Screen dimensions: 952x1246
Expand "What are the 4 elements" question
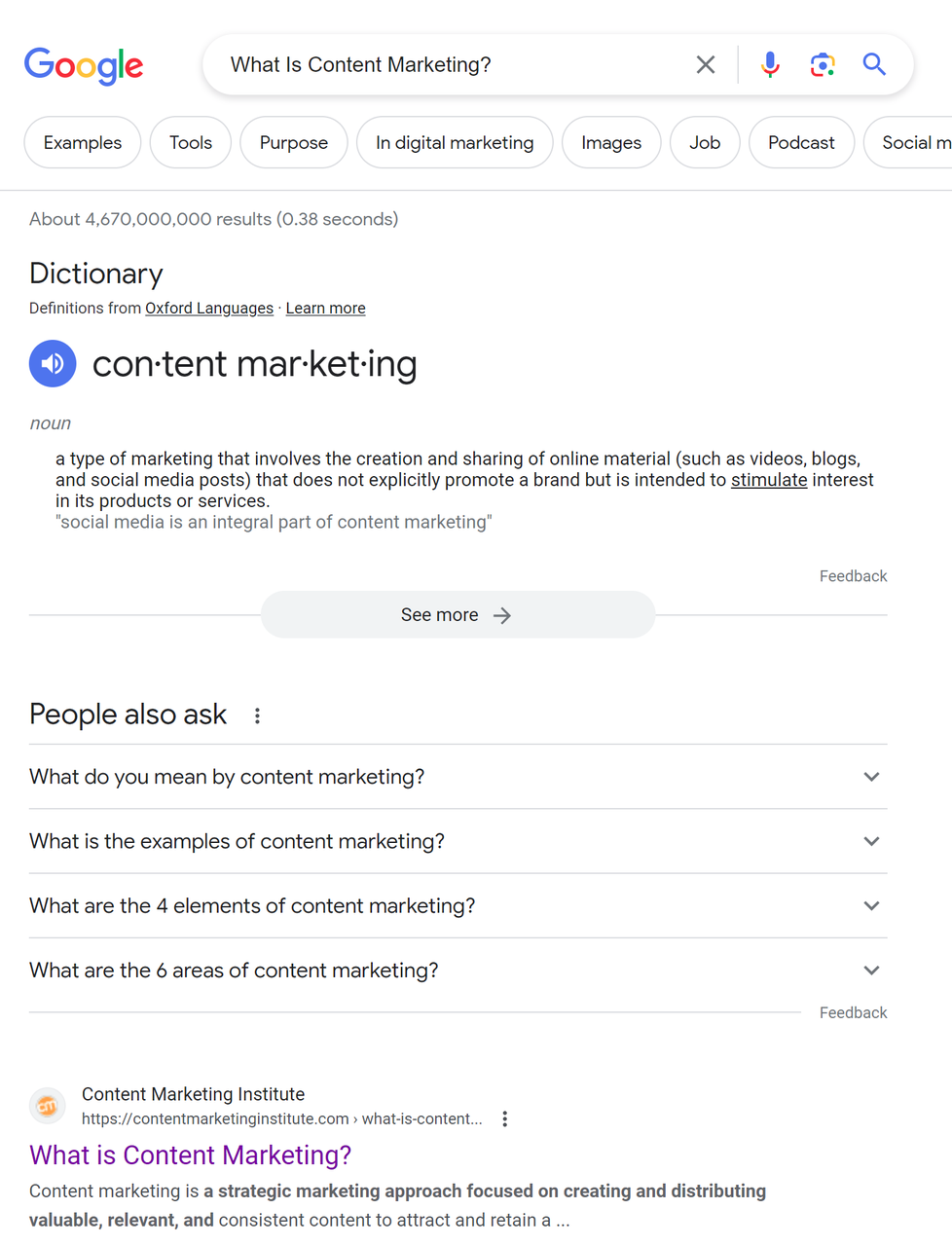point(458,906)
